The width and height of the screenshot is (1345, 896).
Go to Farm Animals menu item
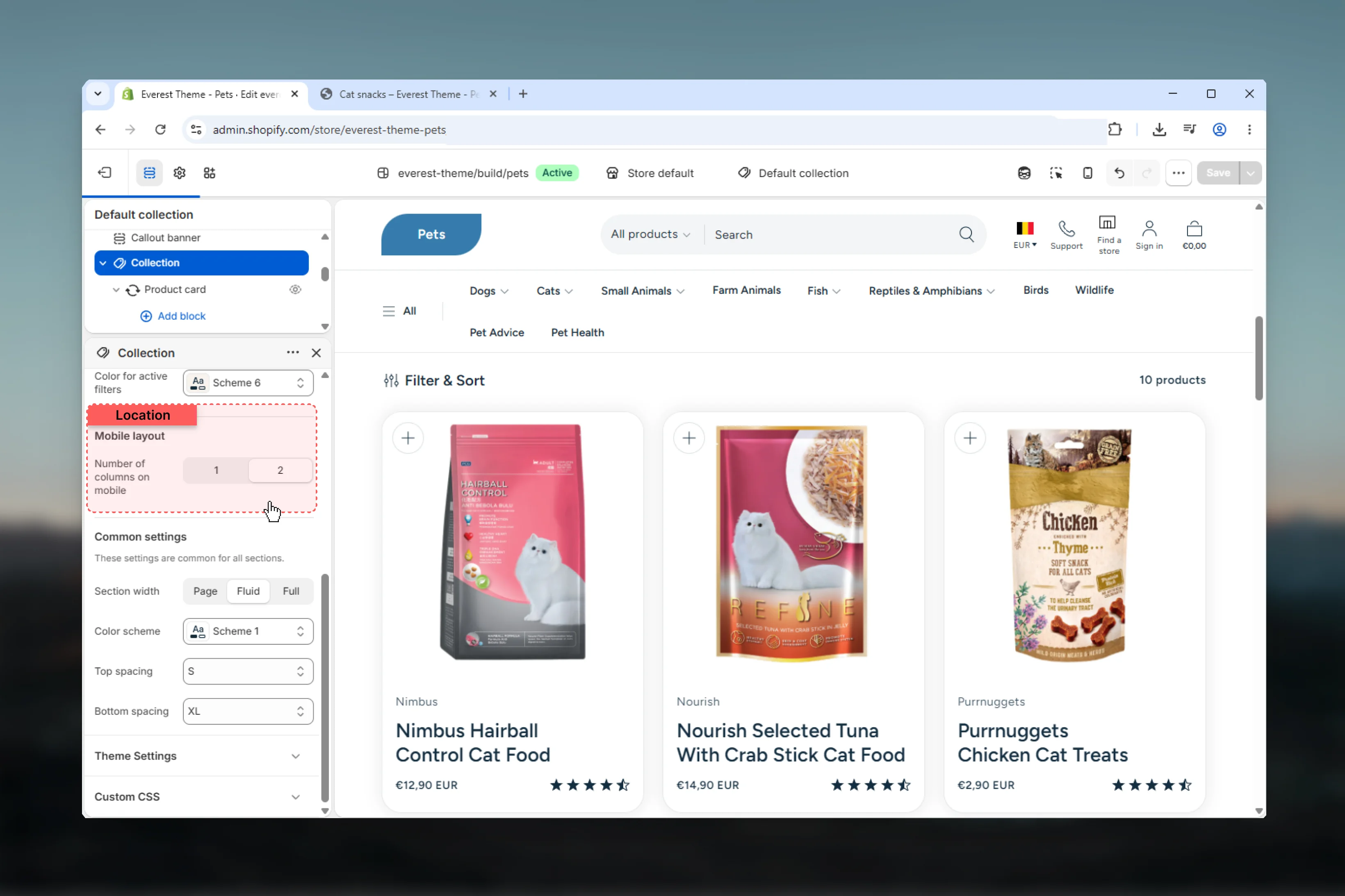(x=747, y=290)
